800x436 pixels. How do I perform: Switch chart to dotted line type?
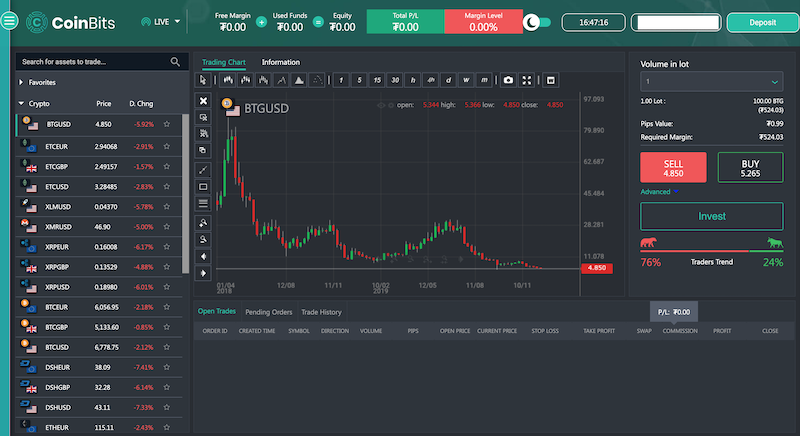pyautogui.click(x=317, y=80)
